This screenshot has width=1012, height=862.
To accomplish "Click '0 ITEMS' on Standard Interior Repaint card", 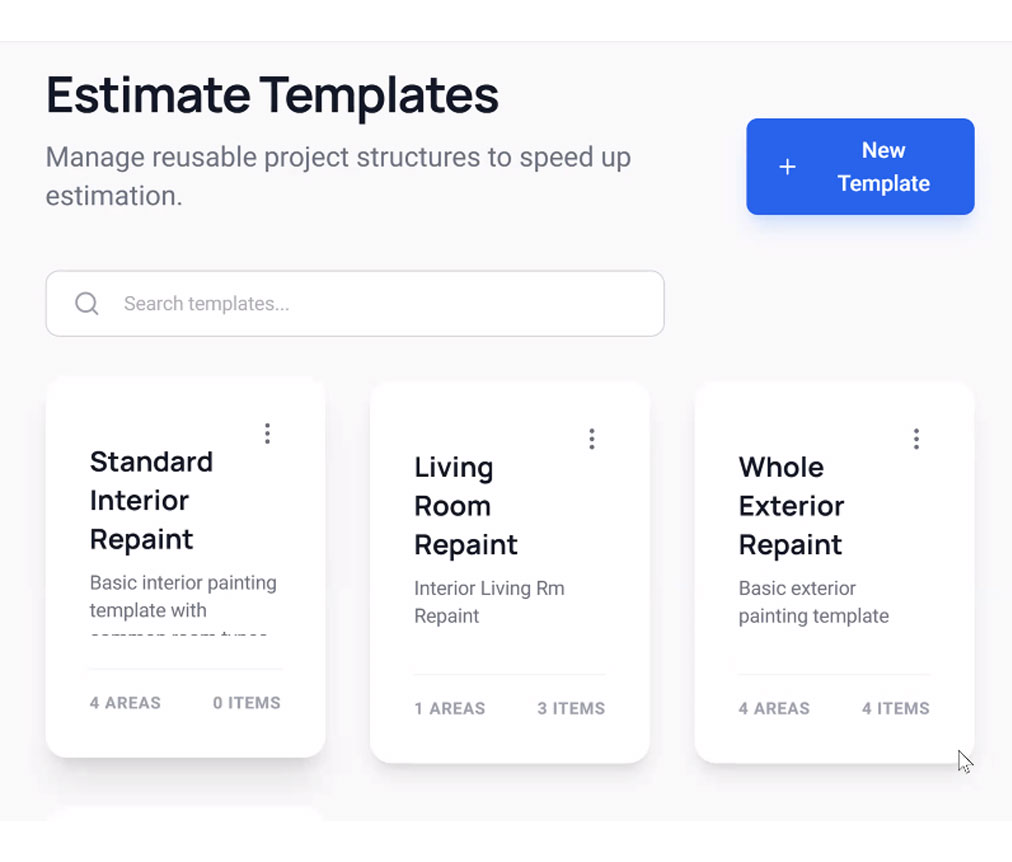I will pyautogui.click(x=247, y=703).
